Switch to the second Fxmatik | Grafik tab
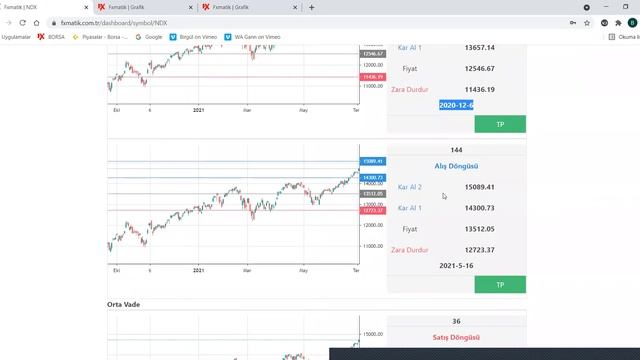This screenshot has width=640, height=360. tap(145, 7)
